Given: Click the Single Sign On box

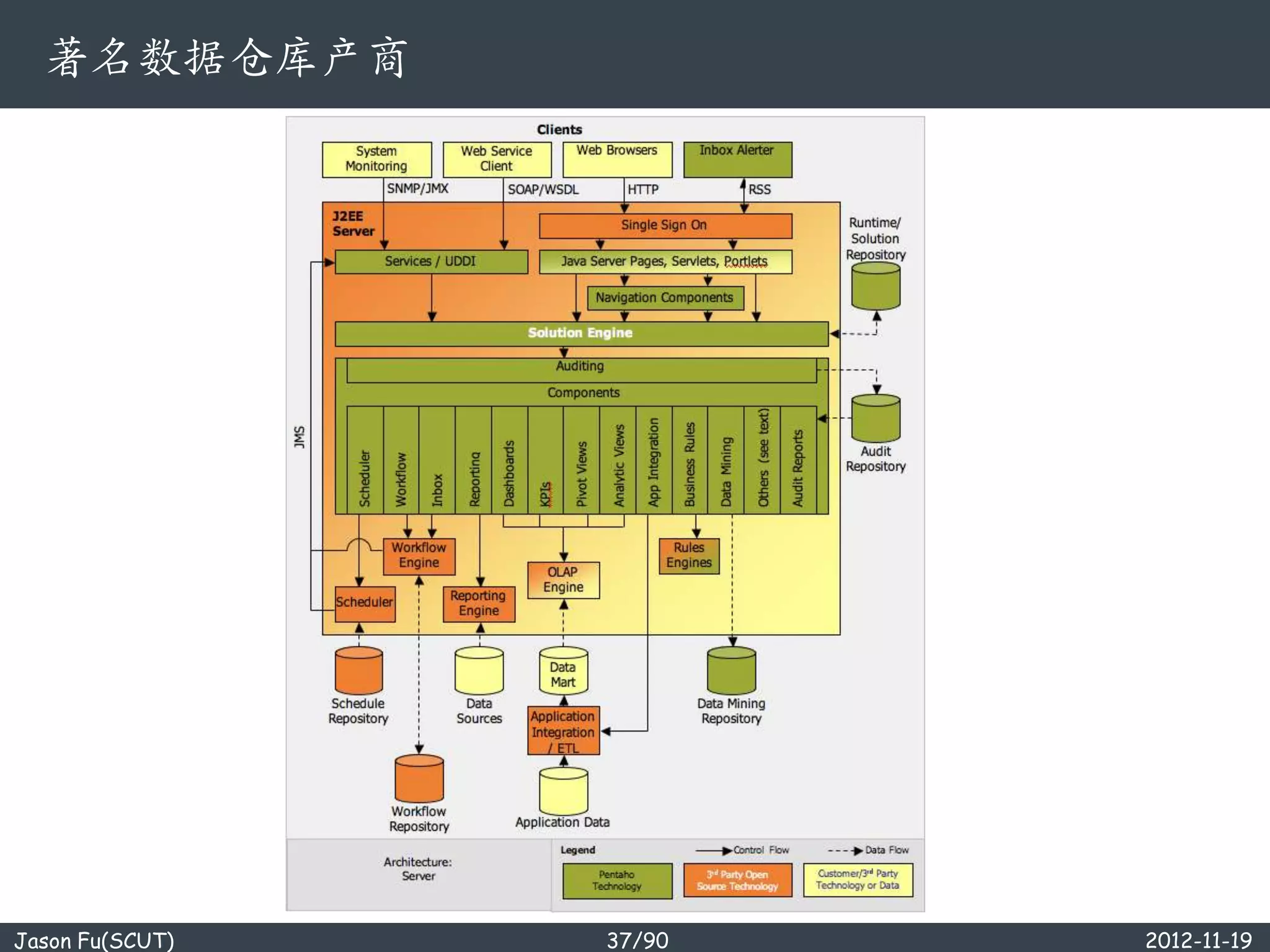Looking at the screenshot, I should pos(665,226).
